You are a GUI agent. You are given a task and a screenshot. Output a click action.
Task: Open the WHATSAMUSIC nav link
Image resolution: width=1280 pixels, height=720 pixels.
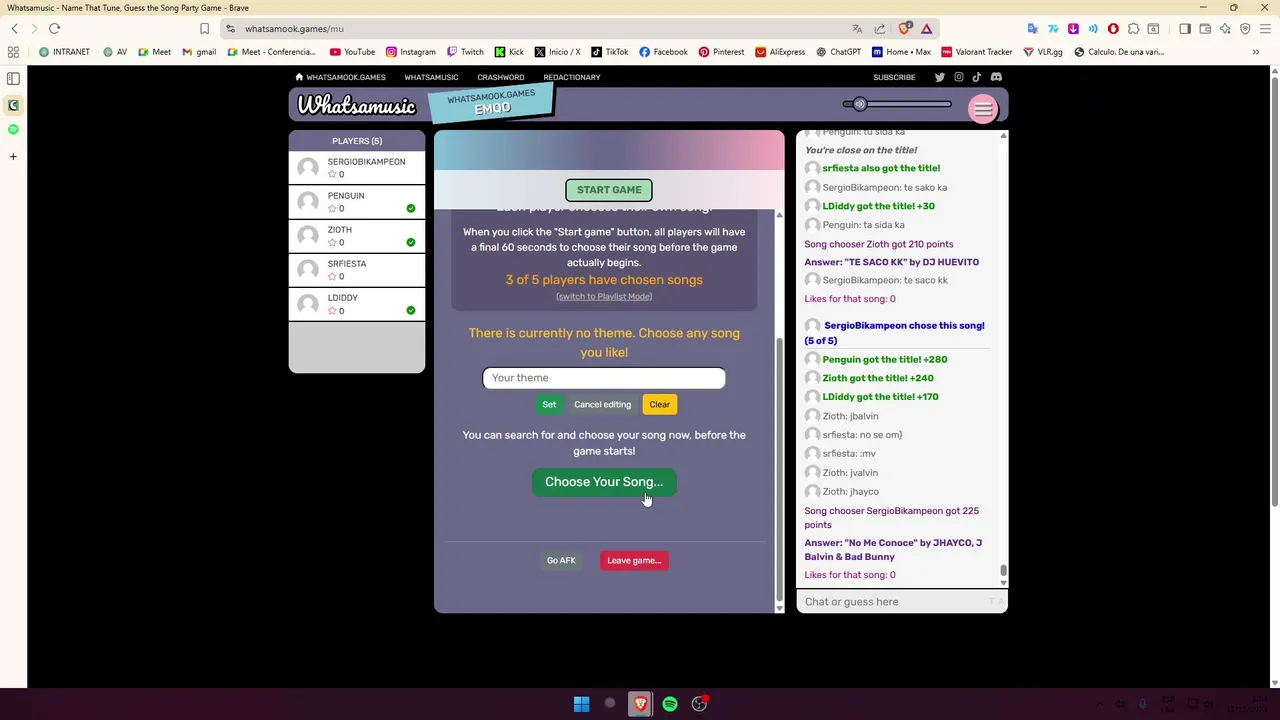[431, 77]
